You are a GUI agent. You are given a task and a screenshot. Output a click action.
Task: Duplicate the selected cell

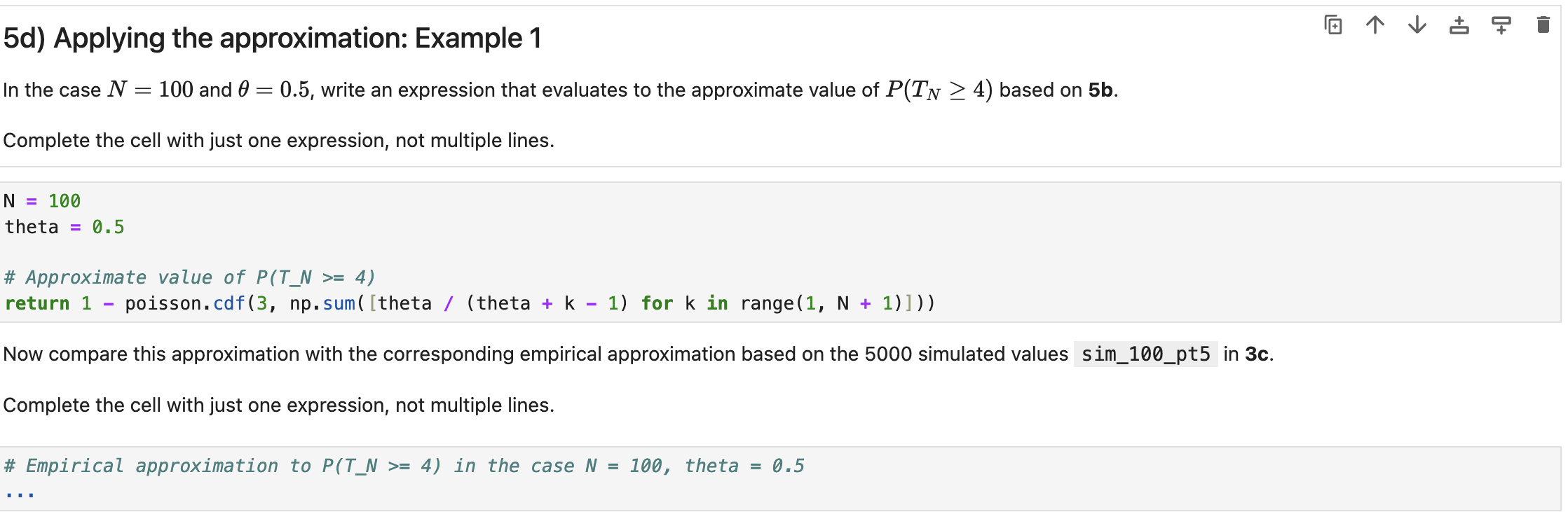1332,25
